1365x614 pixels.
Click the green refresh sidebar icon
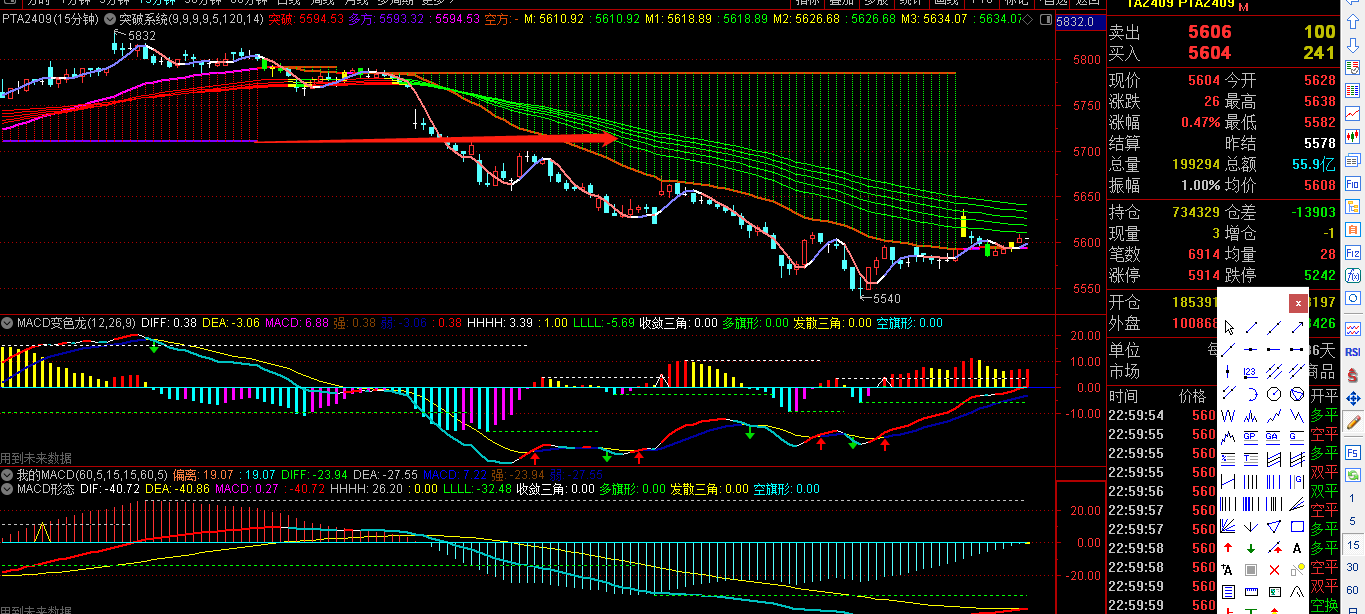click(1353, 475)
